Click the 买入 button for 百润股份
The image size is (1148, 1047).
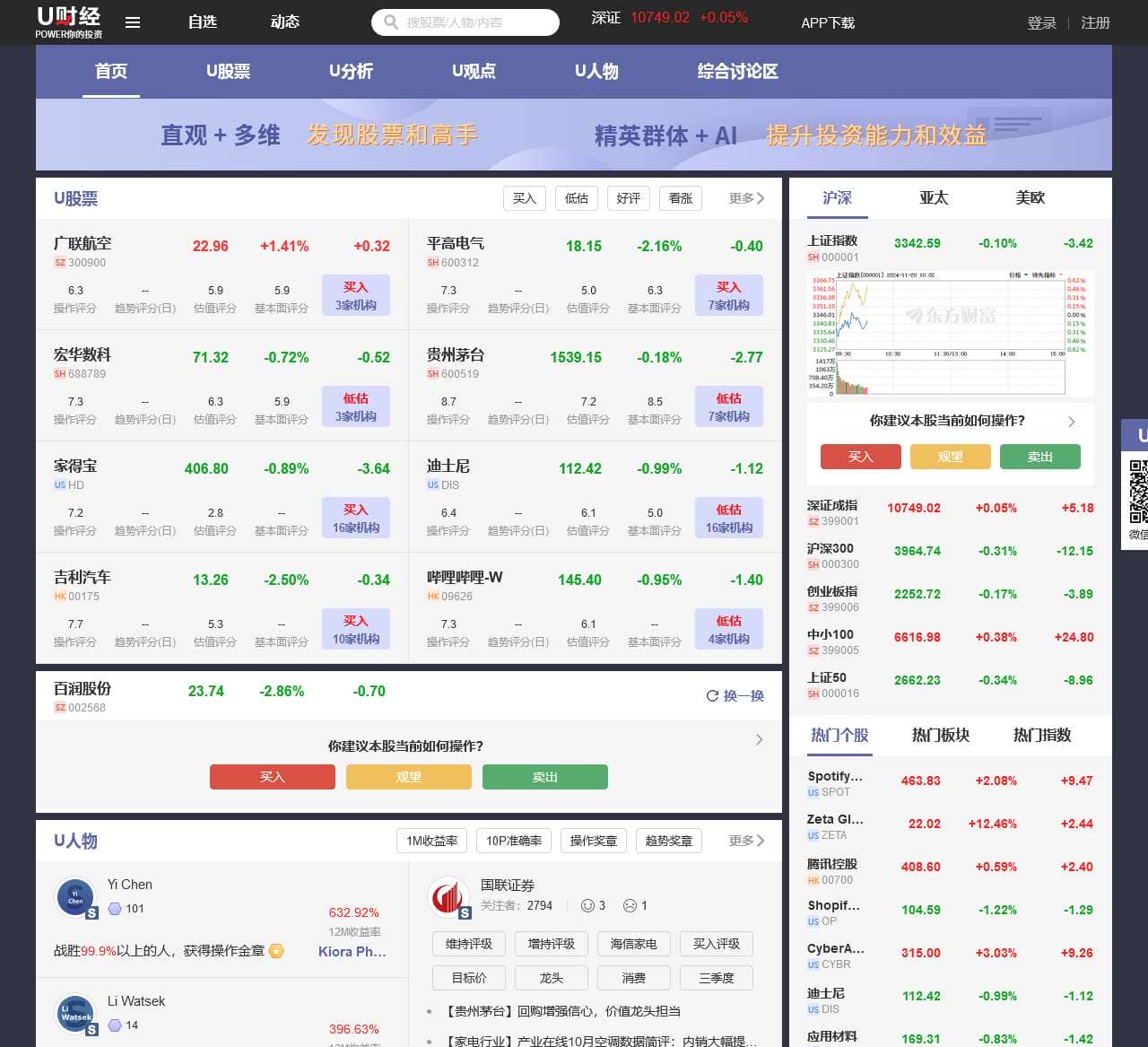[273, 777]
